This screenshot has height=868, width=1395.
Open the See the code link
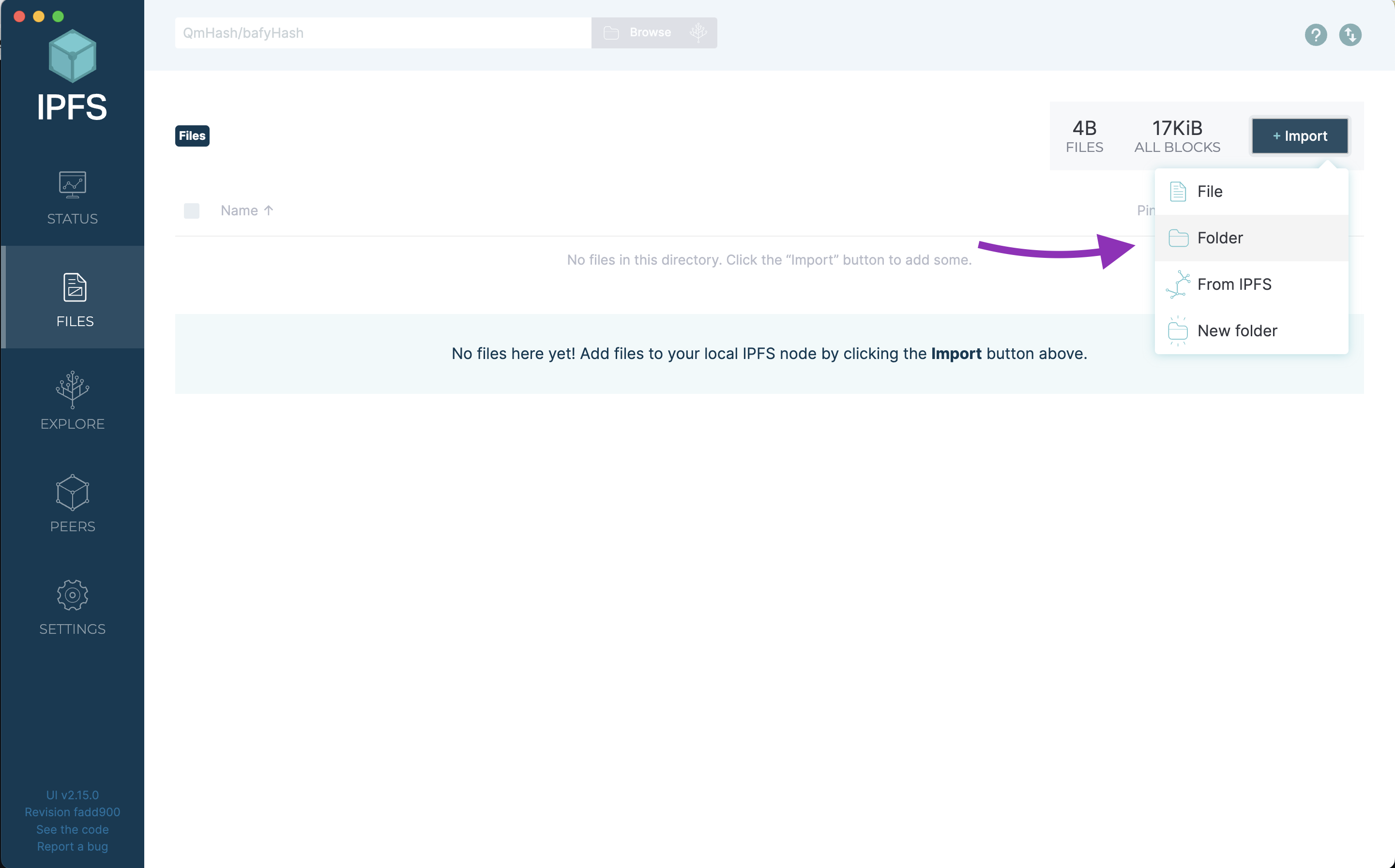click(72, 830)
